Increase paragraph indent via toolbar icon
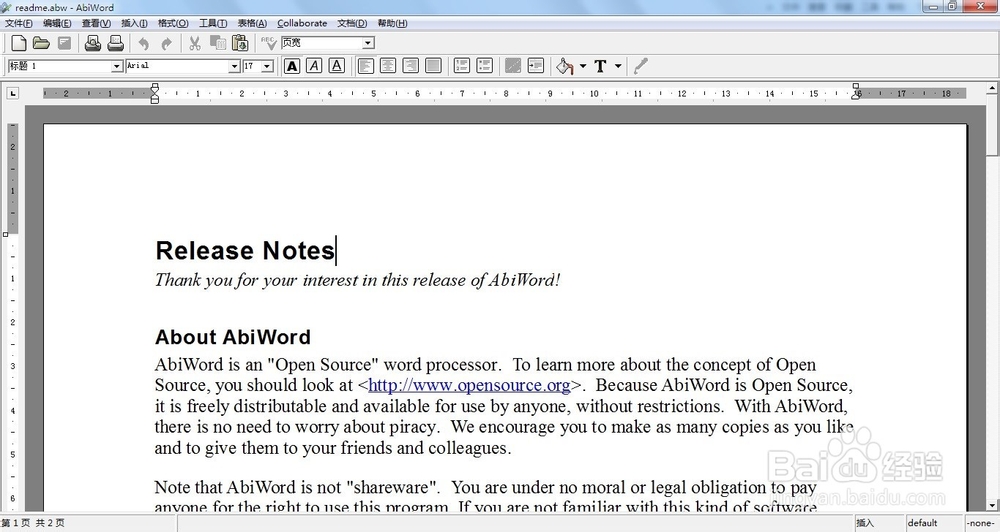 click(x=536, y=66)
